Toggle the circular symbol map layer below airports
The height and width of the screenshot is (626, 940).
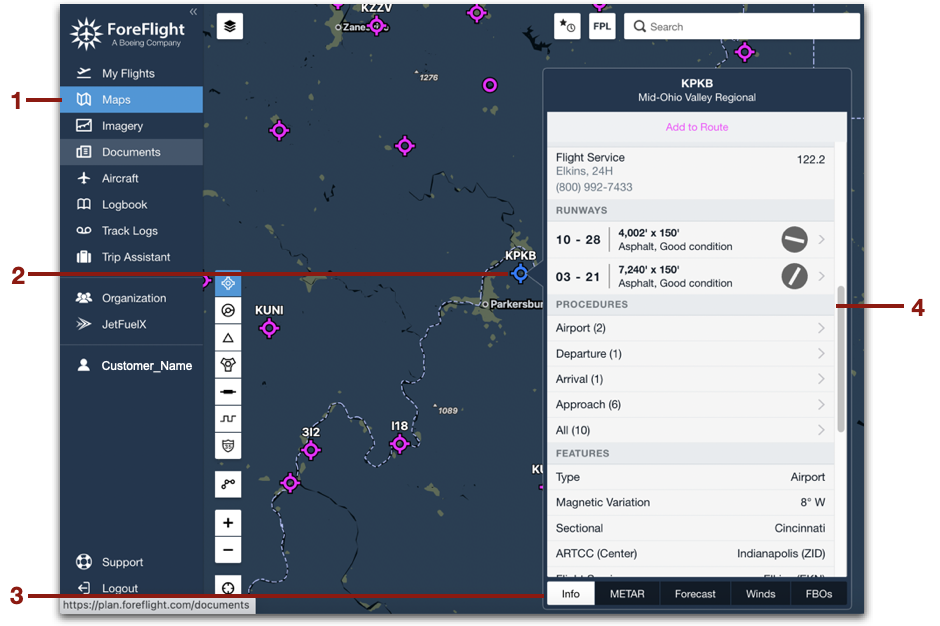(228, 310)
